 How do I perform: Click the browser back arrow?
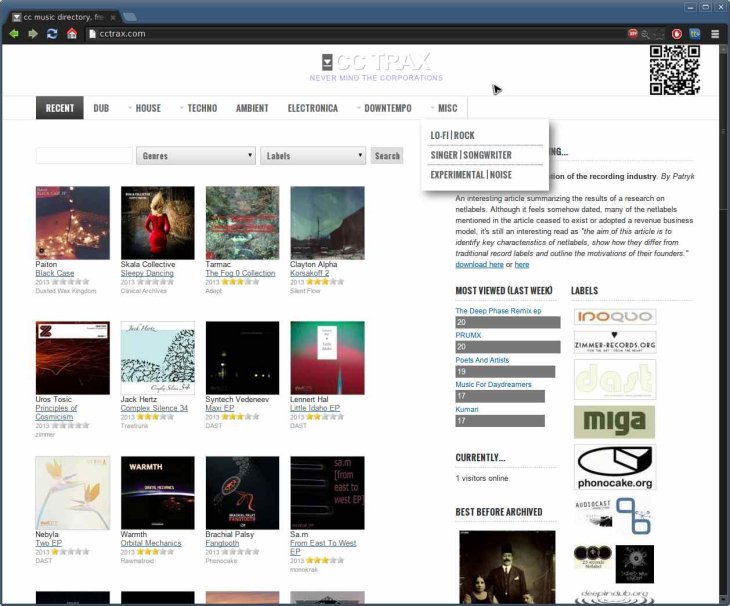14,33
